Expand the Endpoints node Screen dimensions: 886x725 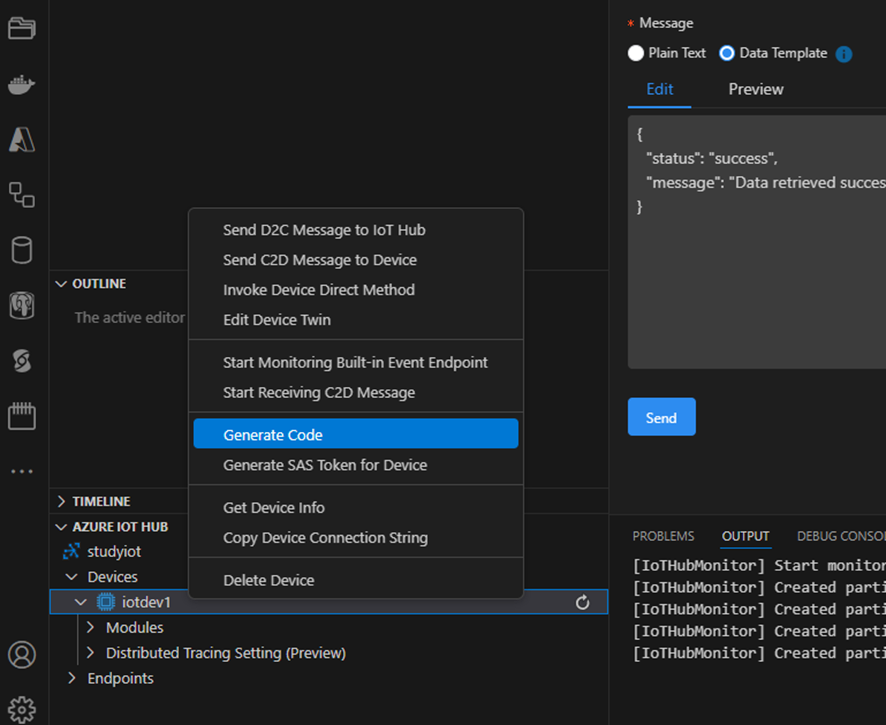(x=72, y=678)
